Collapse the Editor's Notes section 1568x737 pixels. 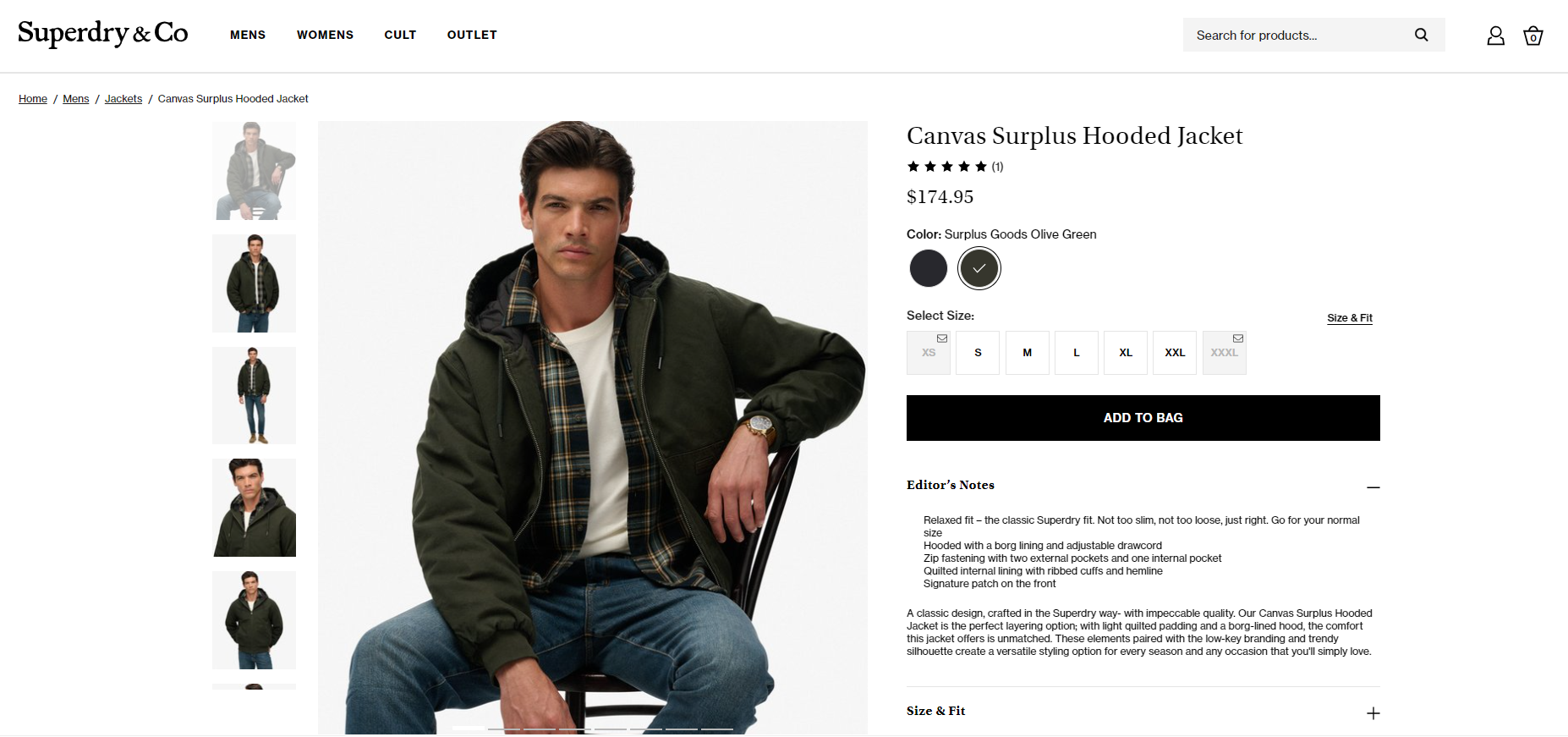coord(1373,487)
